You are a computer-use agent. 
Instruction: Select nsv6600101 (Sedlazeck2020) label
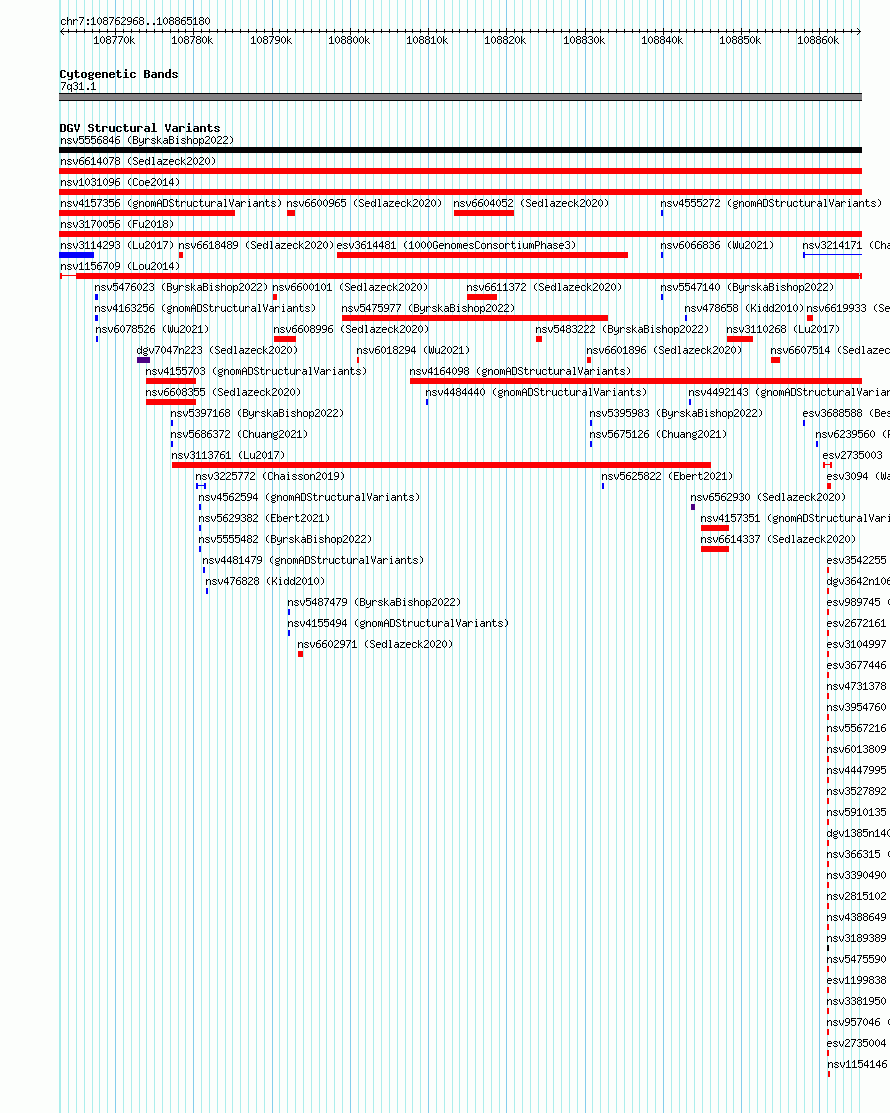(x=350, y=287)
